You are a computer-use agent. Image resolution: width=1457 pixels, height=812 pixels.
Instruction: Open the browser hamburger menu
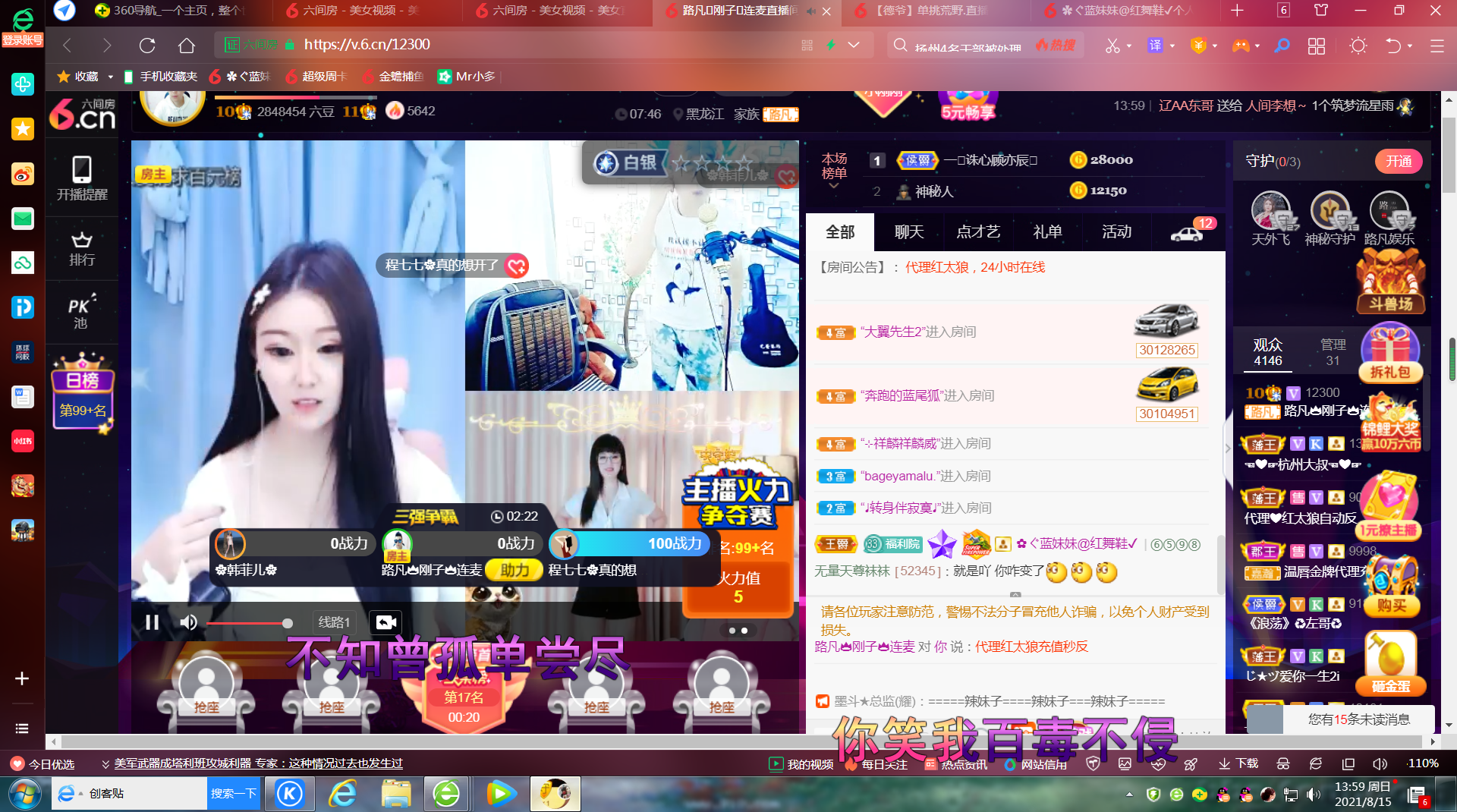(x=1437, y=46)
